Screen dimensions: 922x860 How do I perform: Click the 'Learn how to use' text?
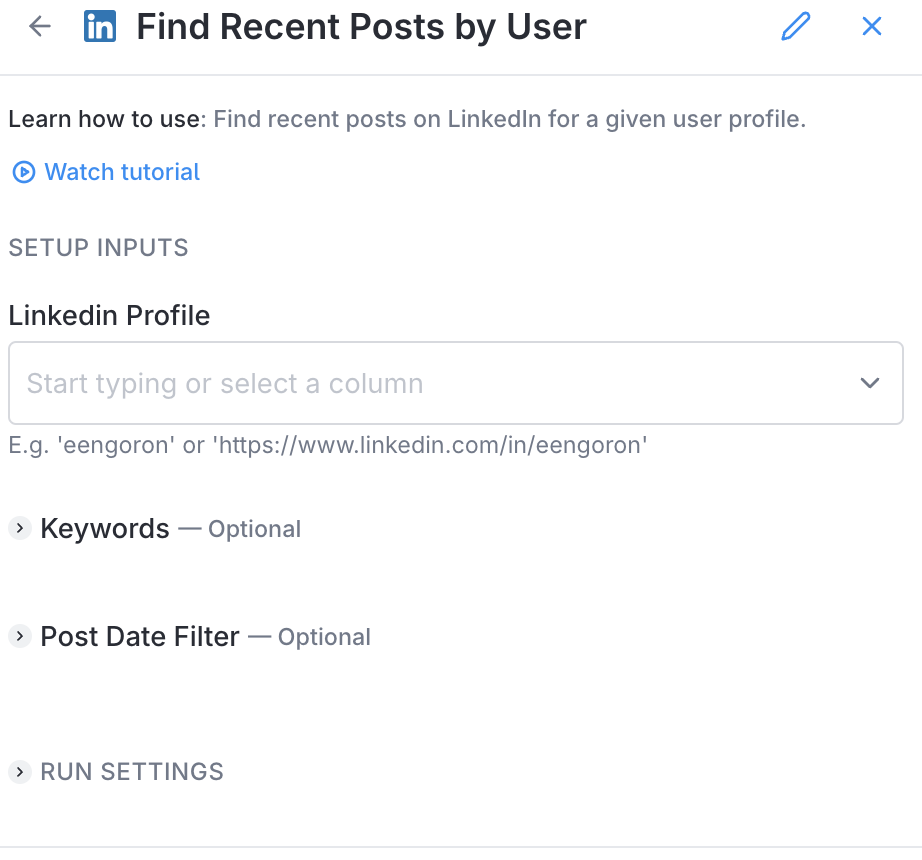pos(105,120)
